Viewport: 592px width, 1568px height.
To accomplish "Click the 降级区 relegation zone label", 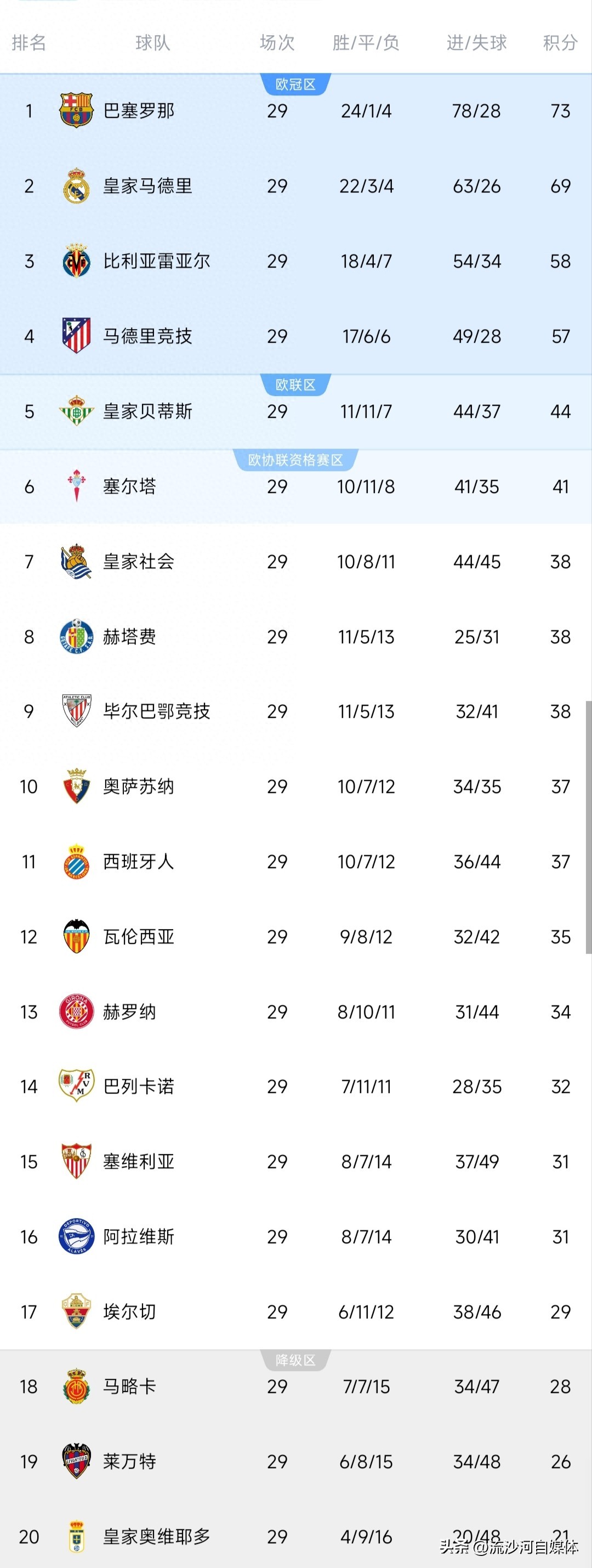I will point(295,1360).
